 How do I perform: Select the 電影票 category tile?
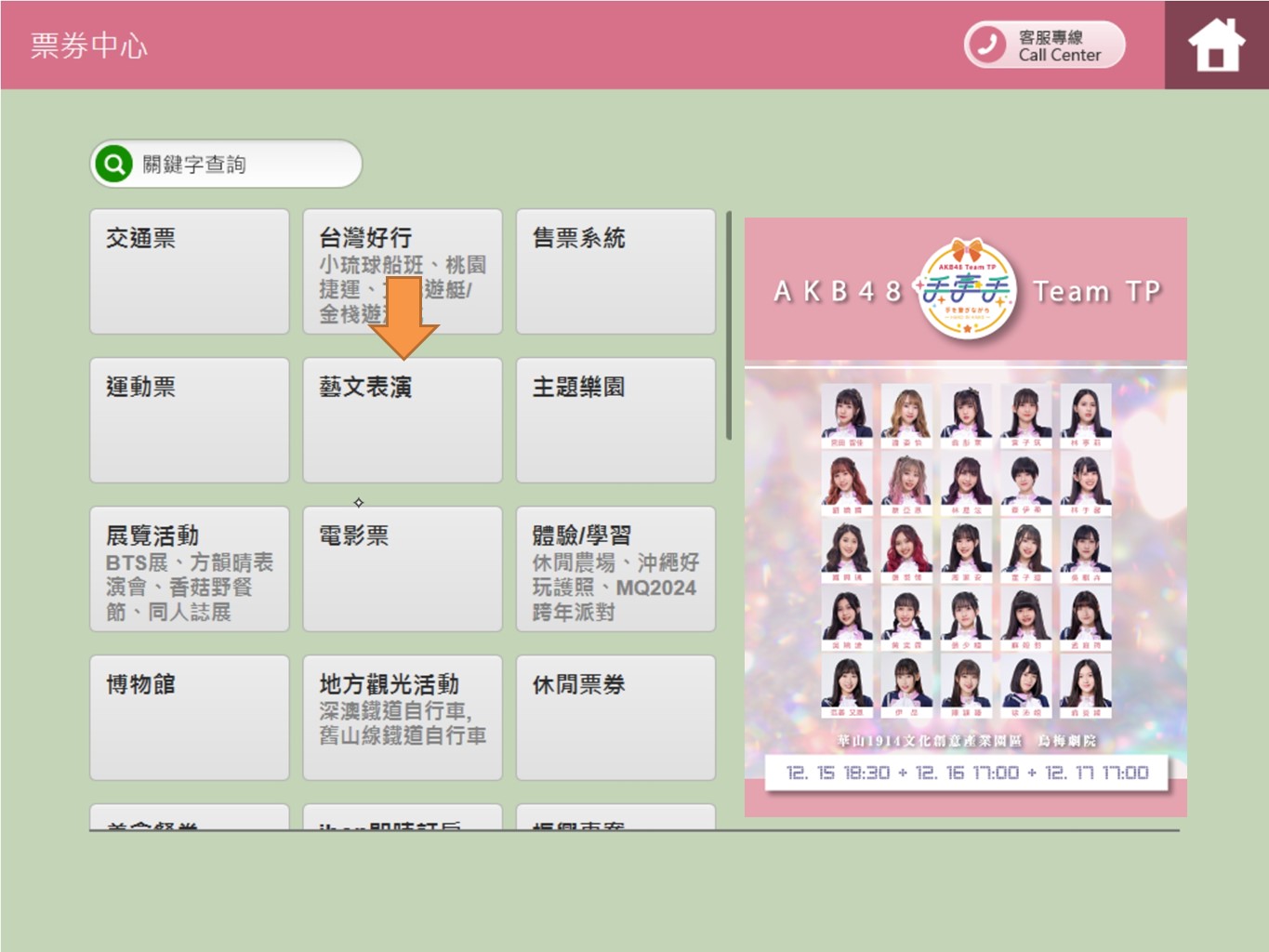pos(402,569)
